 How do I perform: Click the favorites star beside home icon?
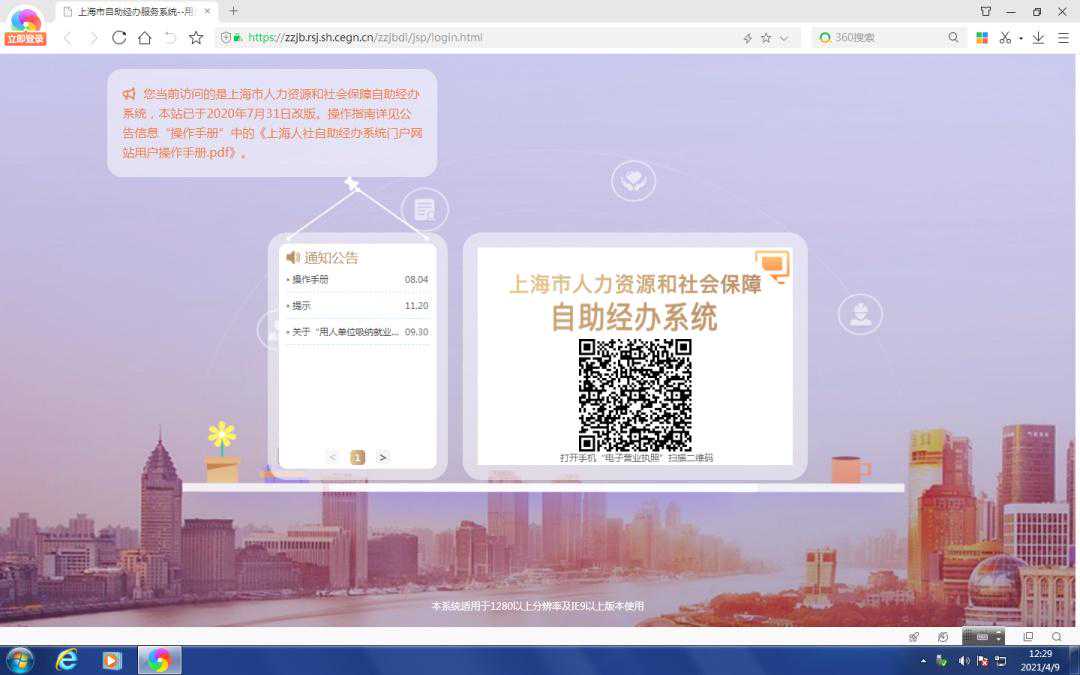196,38
